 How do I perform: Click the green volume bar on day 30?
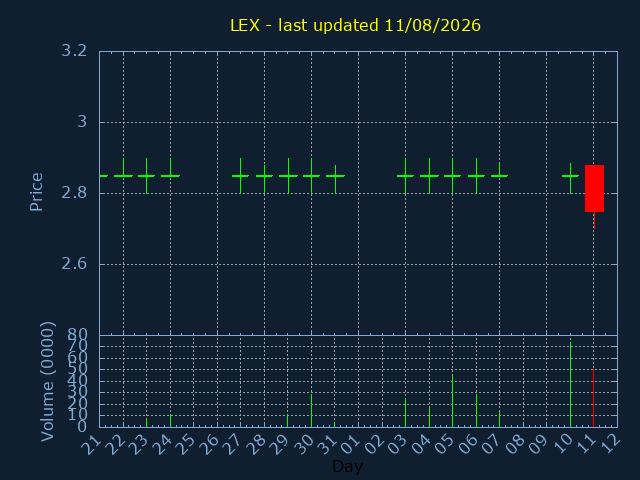(311, 411)
